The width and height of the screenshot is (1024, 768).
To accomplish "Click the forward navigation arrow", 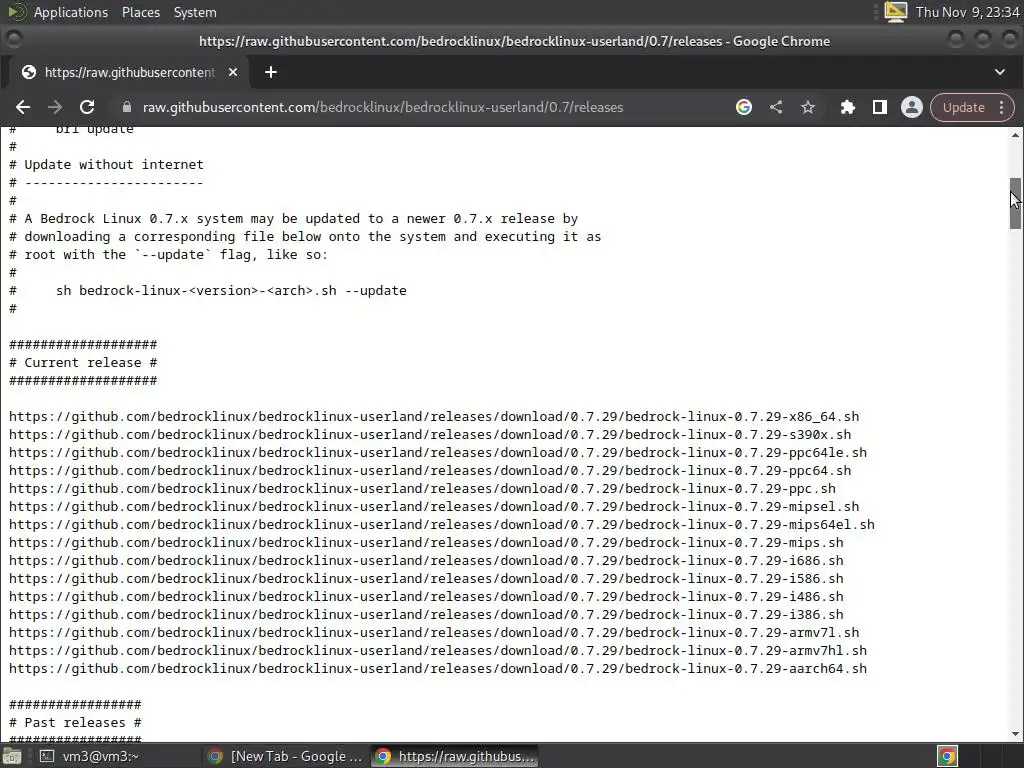I will pos(55,107).
